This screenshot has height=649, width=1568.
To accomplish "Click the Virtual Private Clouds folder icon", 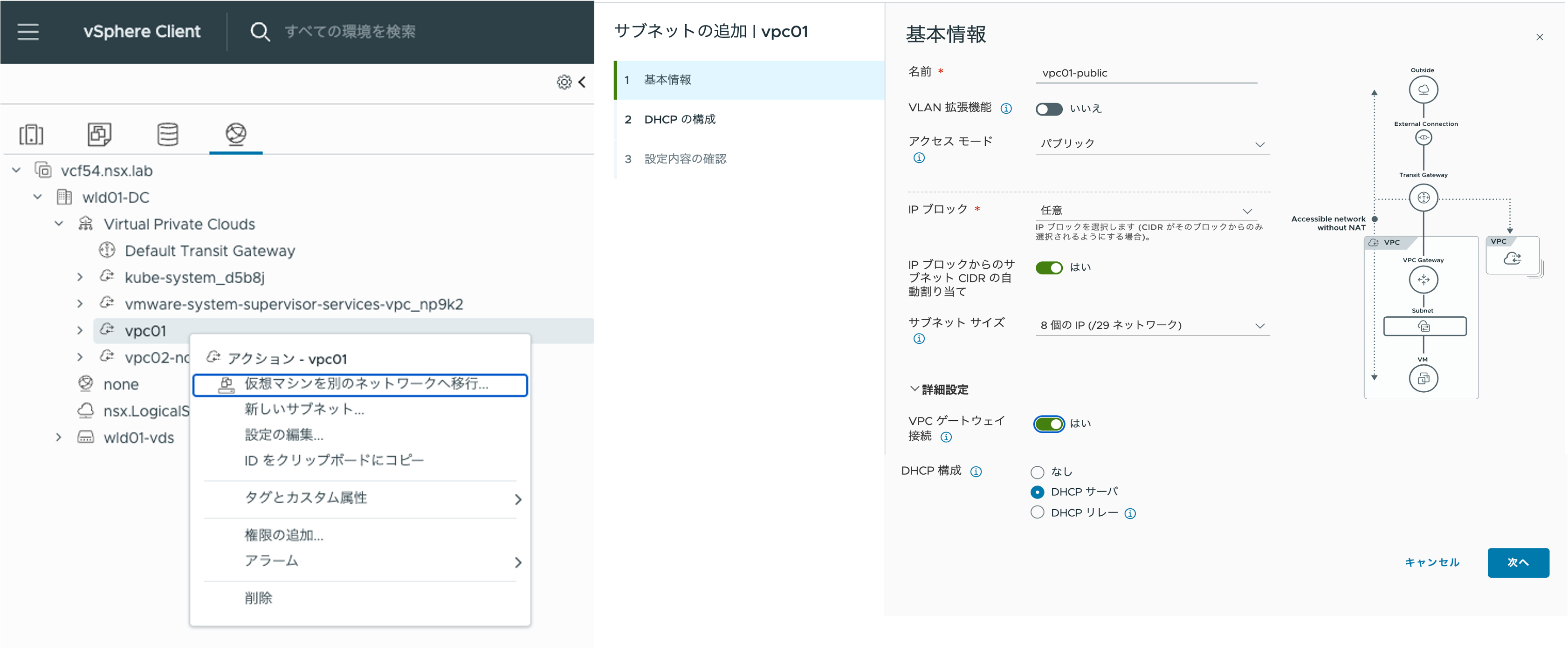I will (x=86, y=223).
